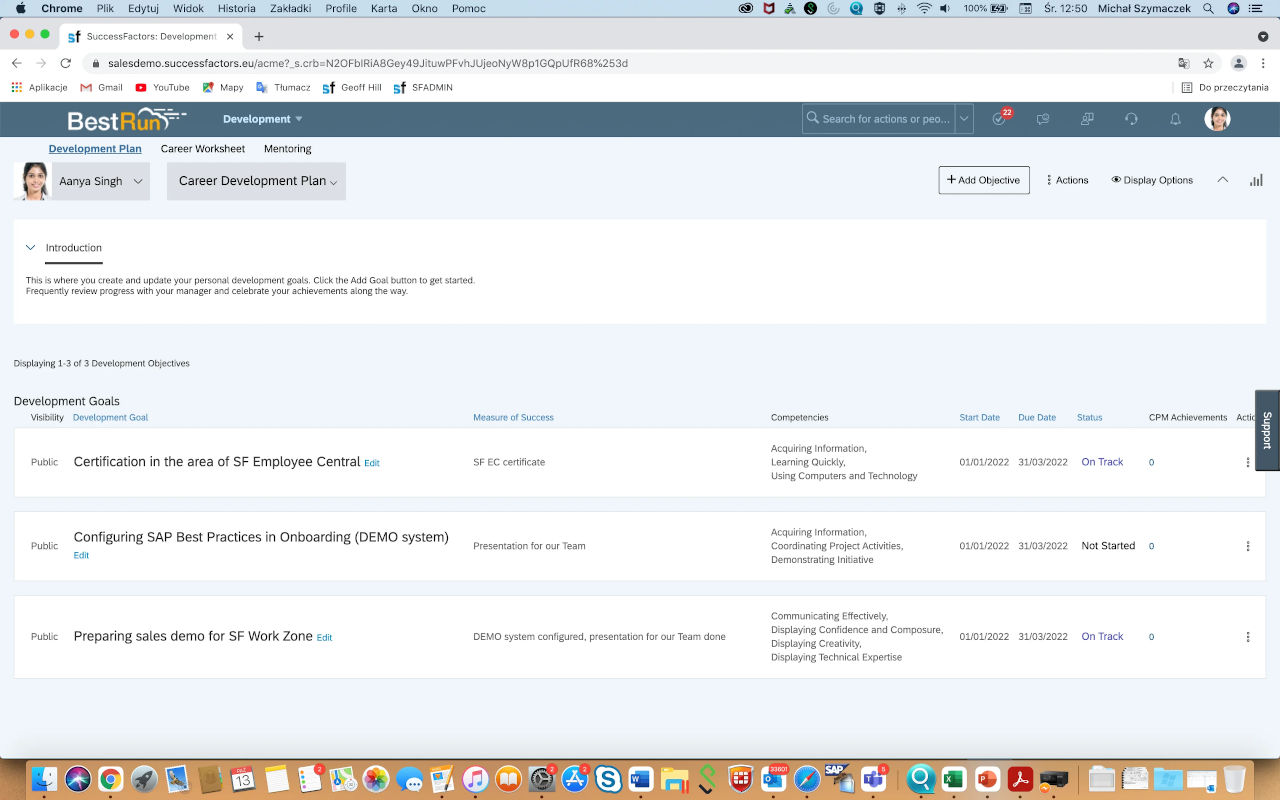Switch to the Development Plan tab

tap(95, 149)
